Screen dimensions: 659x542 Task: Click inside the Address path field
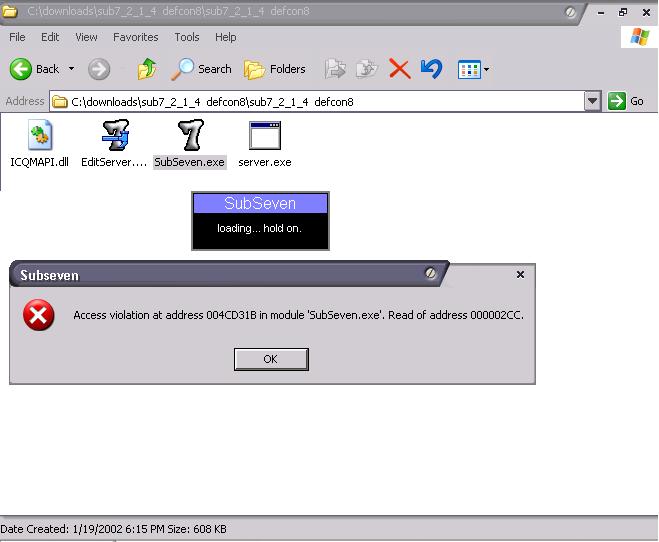tap(320, 101)
